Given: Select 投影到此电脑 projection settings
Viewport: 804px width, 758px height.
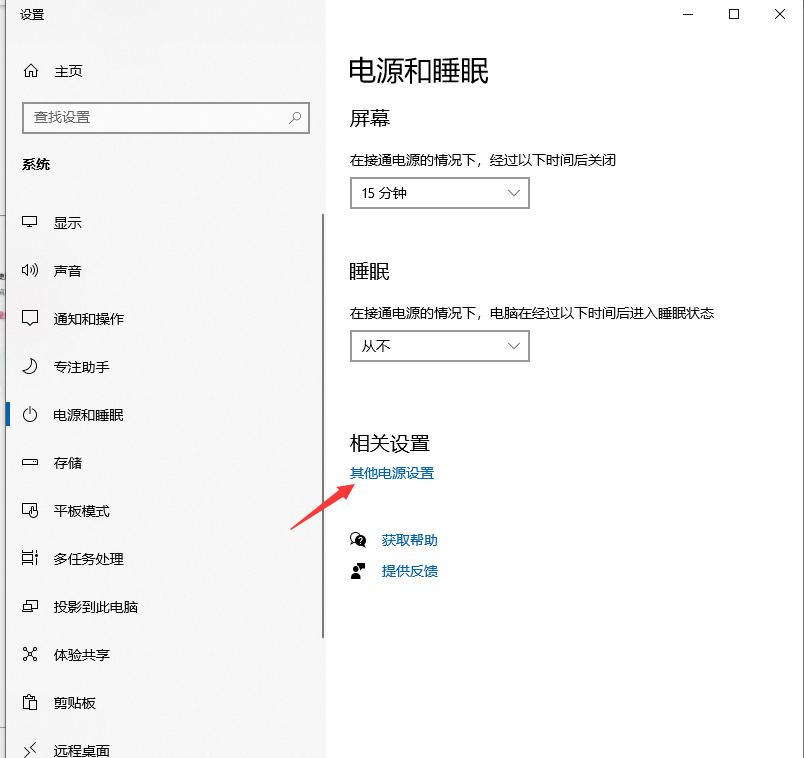Looking at the screenshot, I should click(x=29, y=606).
